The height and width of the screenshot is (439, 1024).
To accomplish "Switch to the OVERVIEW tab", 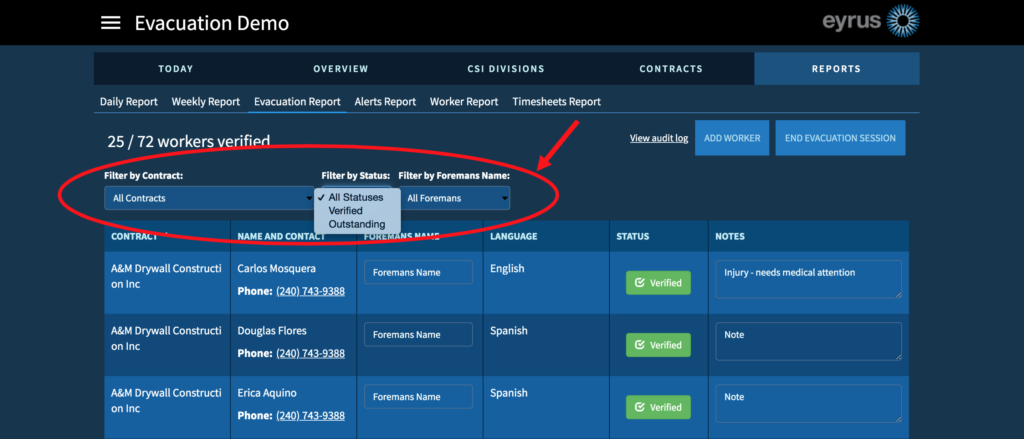I will coord(340,69).
